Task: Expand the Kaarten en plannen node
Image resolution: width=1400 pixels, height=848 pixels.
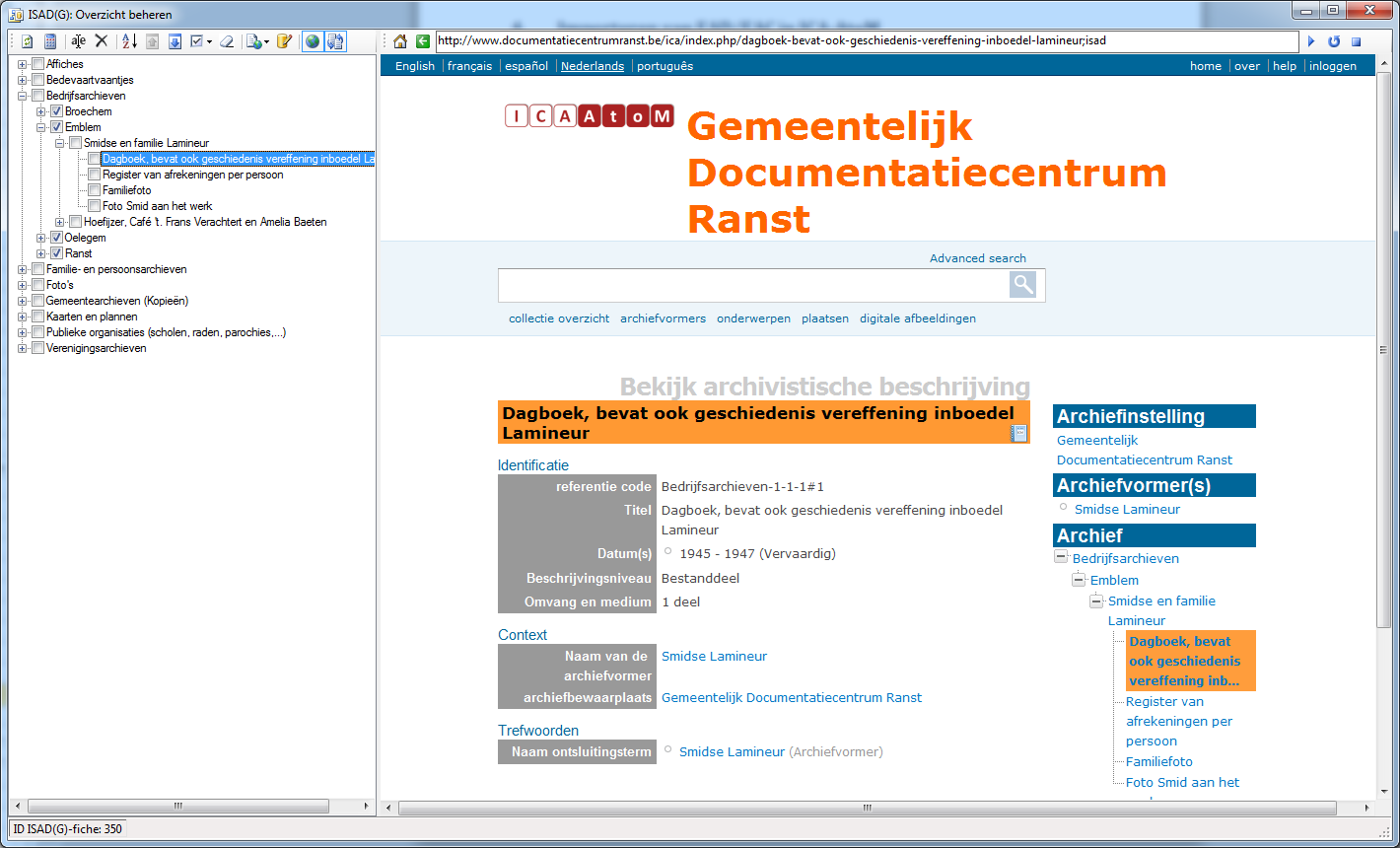Action: click(x=23, y=317)
